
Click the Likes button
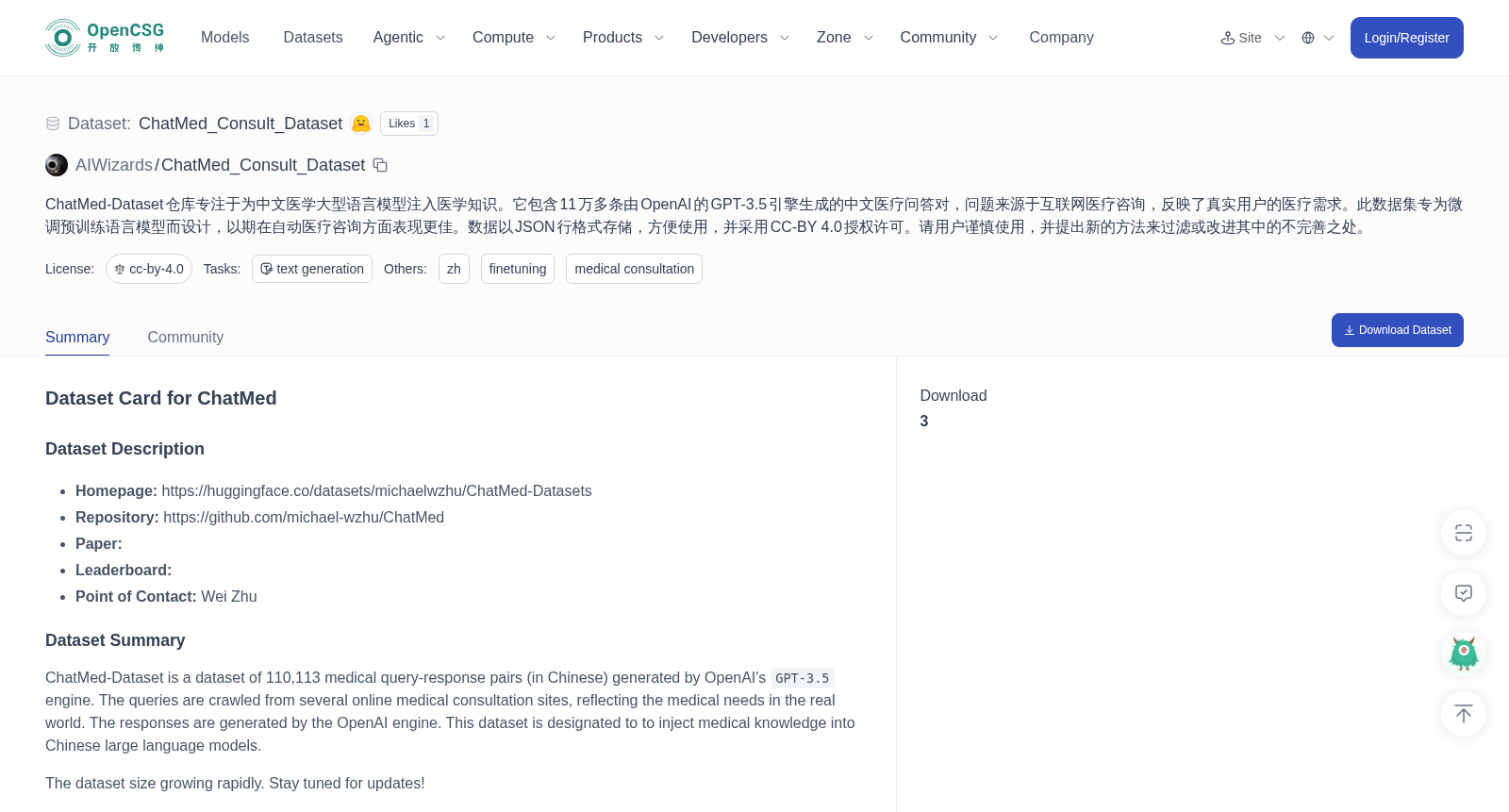click(x=409, y=124)
